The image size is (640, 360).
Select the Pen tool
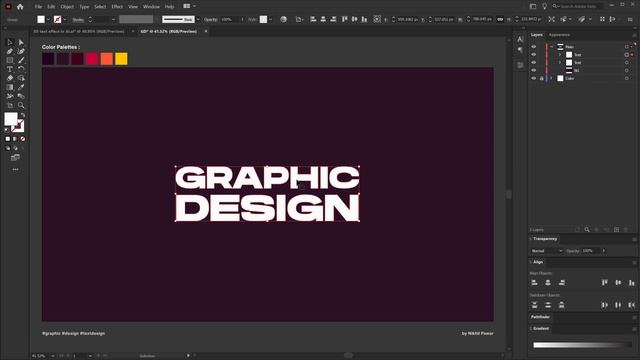pyautogui.click(x=10, y=51)
